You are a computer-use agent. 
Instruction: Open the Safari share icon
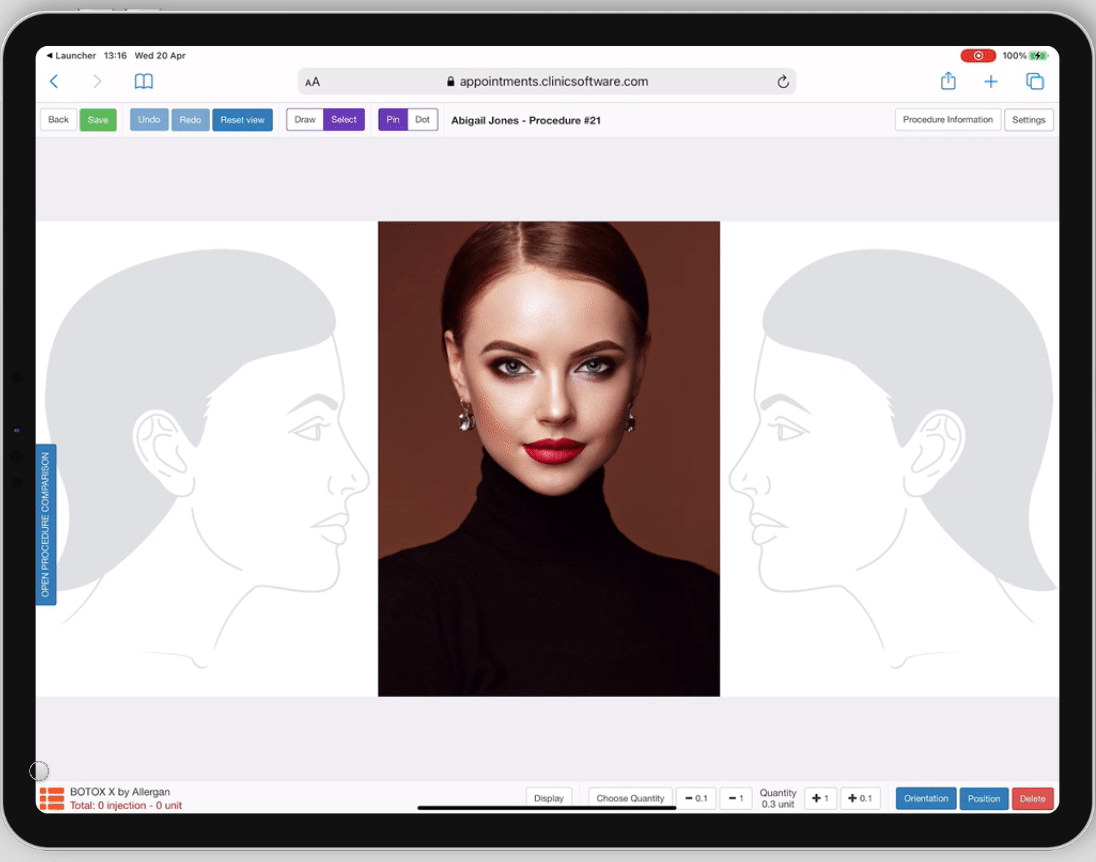948,82
